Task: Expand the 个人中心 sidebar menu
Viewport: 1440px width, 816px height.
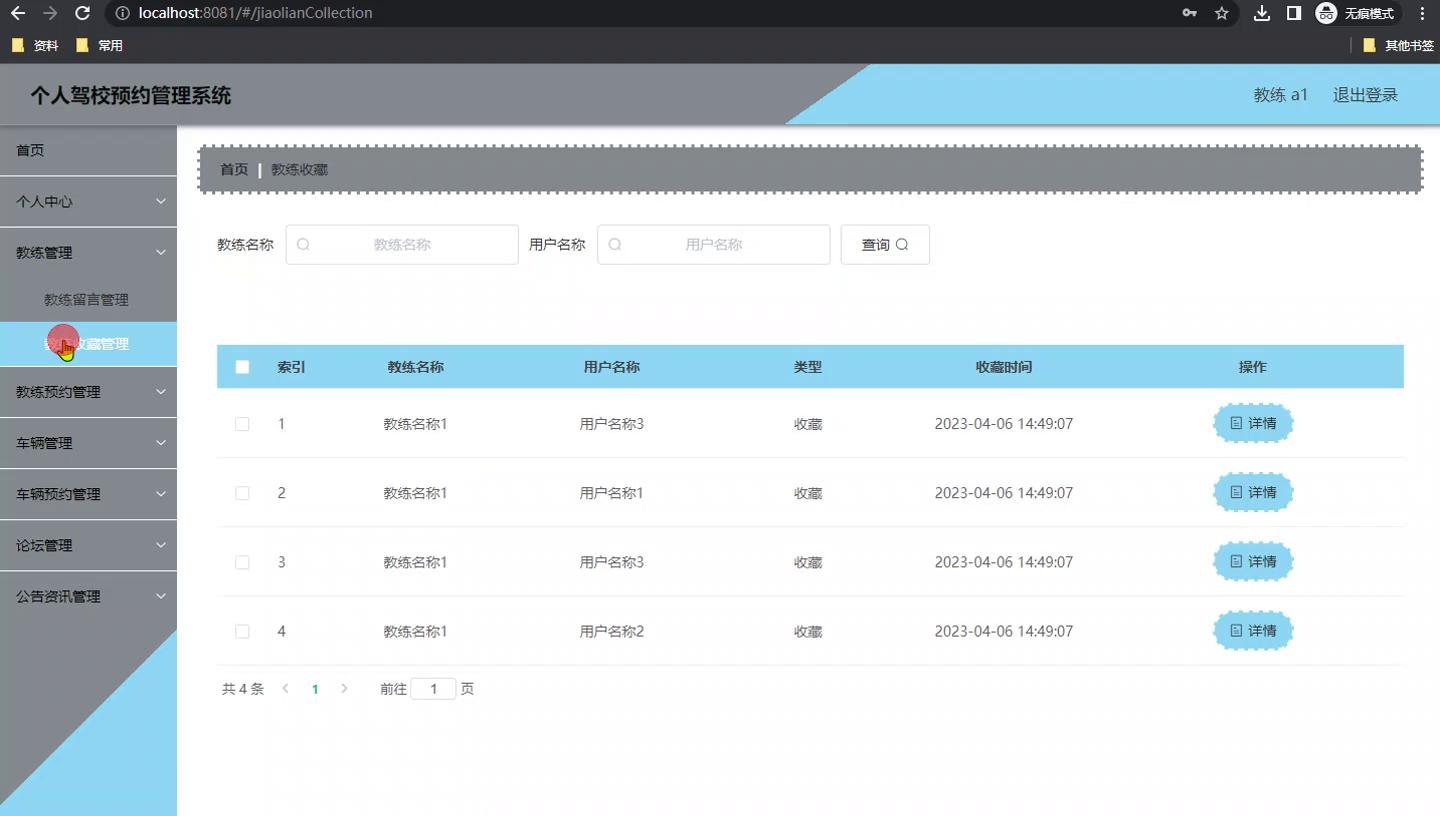Action: [88, 201]
